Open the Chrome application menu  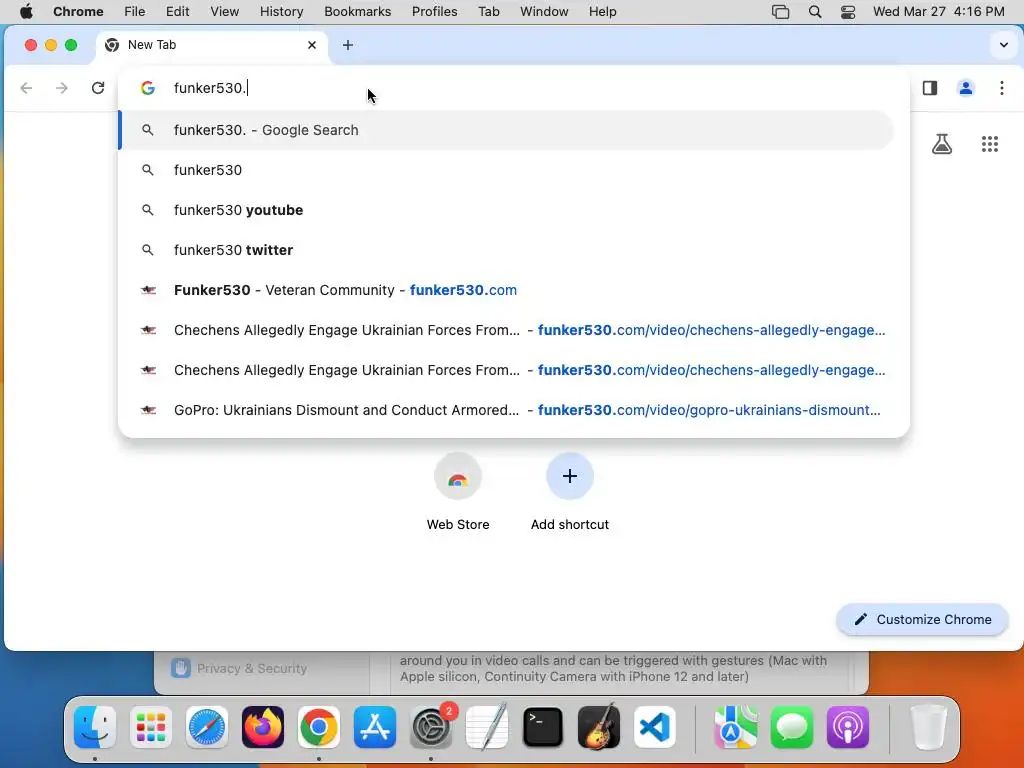click(x=78, y=11)
